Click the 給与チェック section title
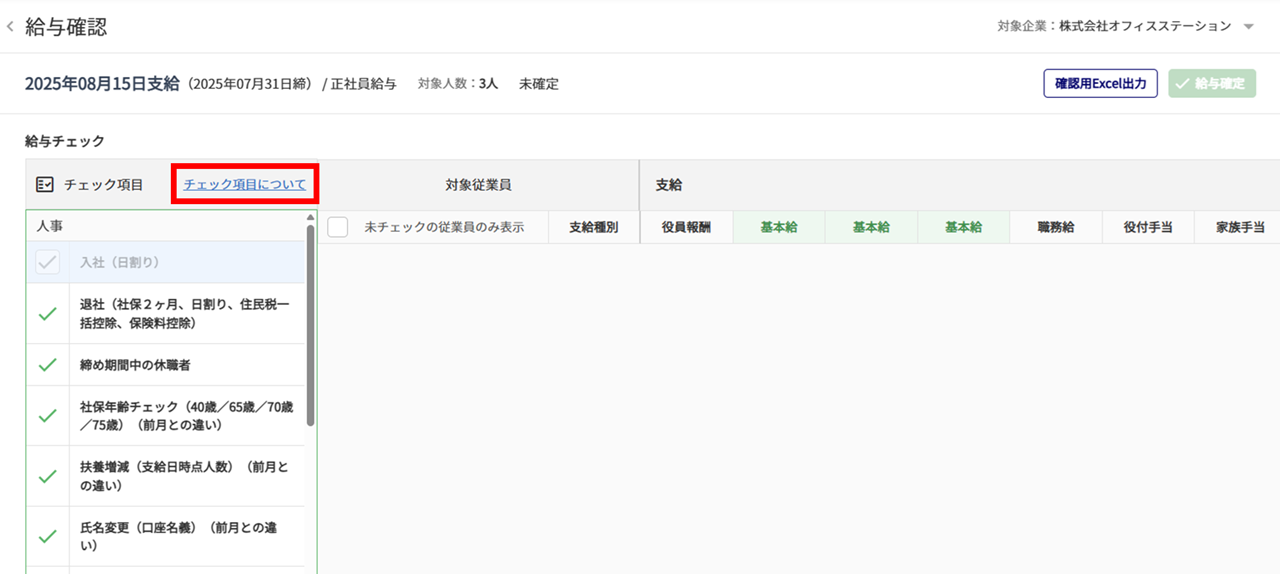The image size is (1280, 574). [x=65, y=141]
